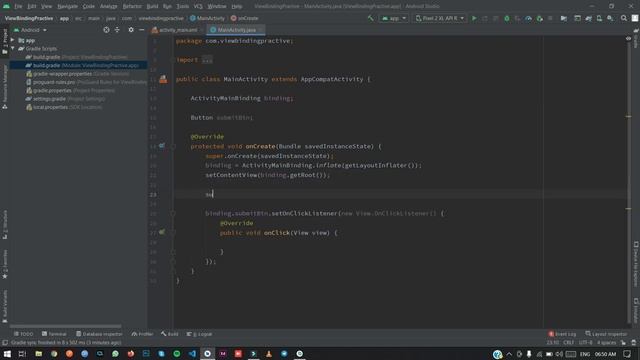This screenshot has width=640, height=360.
Task: Open the Pixel 2 XL device dropdown
Action: 439,18
